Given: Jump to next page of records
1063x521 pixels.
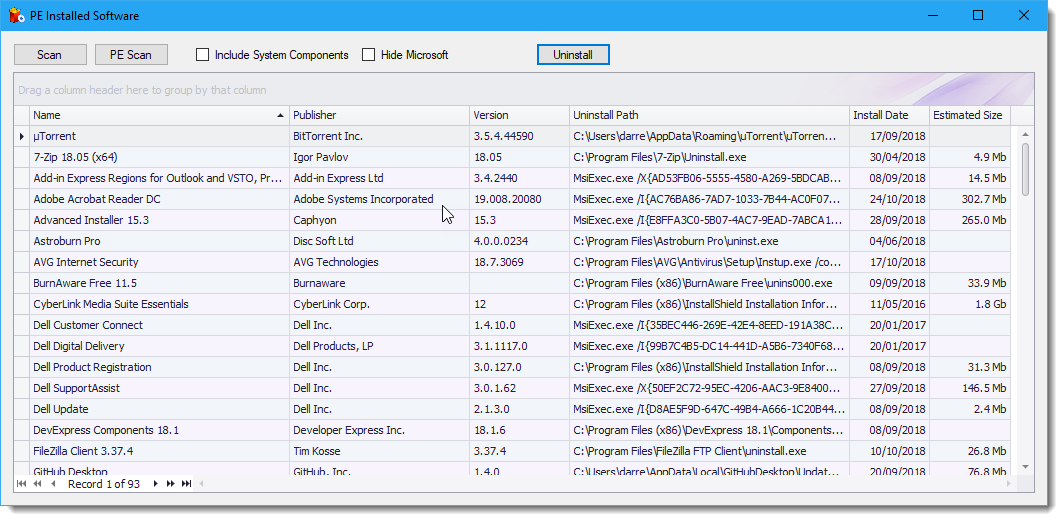Looking at the screenshot, I should point(170,484).
